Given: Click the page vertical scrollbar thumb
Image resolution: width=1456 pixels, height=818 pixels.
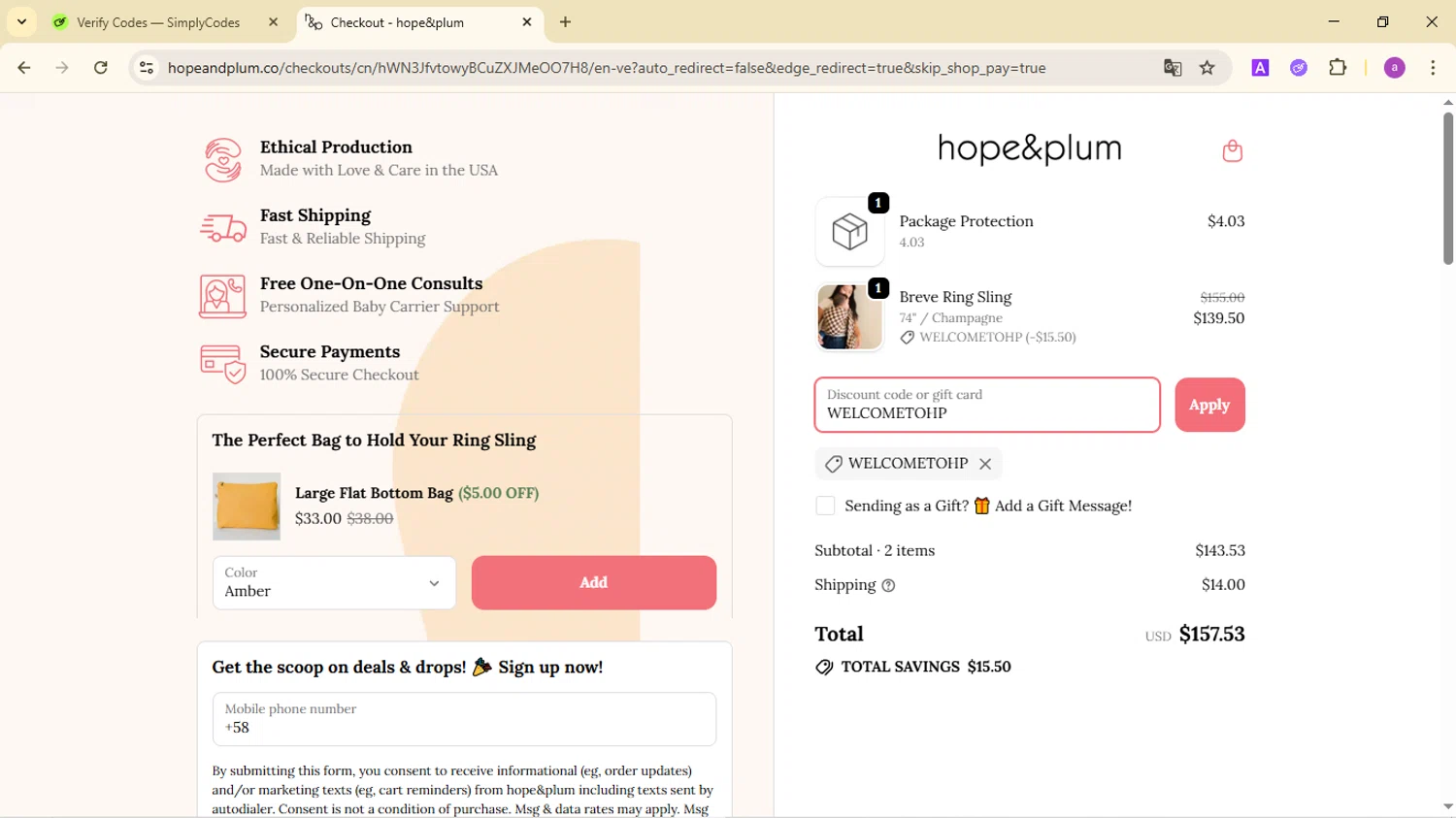Looking at the screenshot, I should tap(1447, 187).
